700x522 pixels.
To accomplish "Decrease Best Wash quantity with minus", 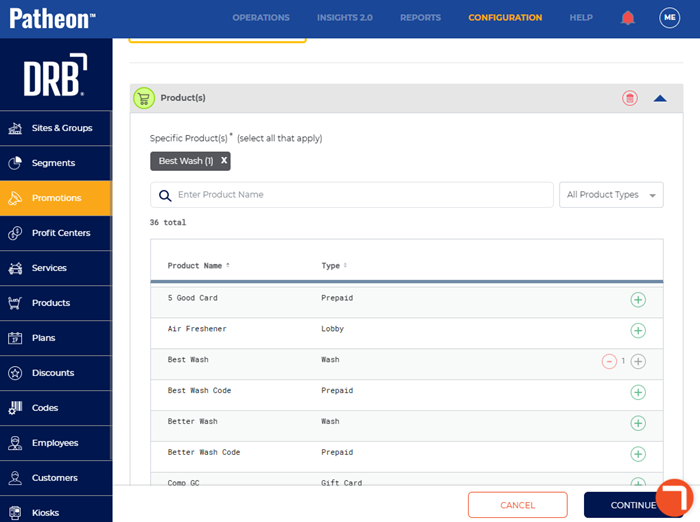I will coord(609,361).
